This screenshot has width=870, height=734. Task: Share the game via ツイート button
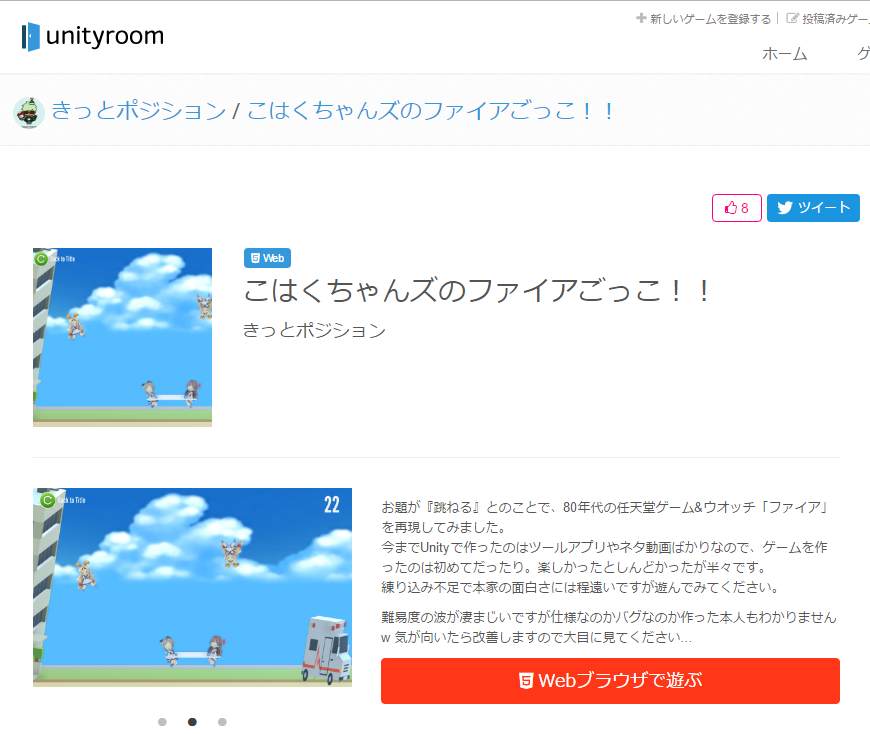pyautogui.click(x=813, y=208)
